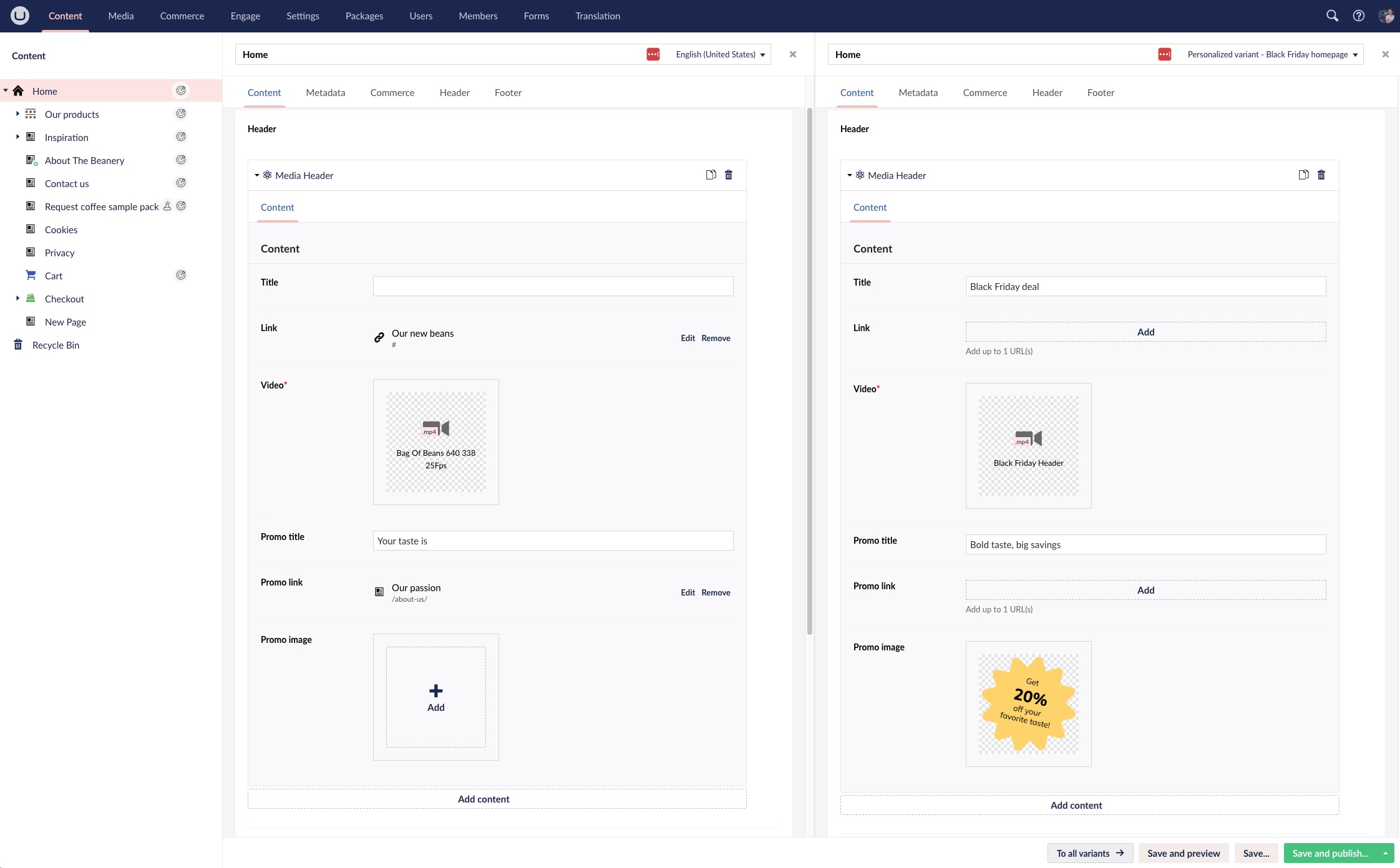Image resolution: width=1400 pixels, height=868 pixels.
Task: Copy the left Media Header element
Action: click(x=711, y=175)
